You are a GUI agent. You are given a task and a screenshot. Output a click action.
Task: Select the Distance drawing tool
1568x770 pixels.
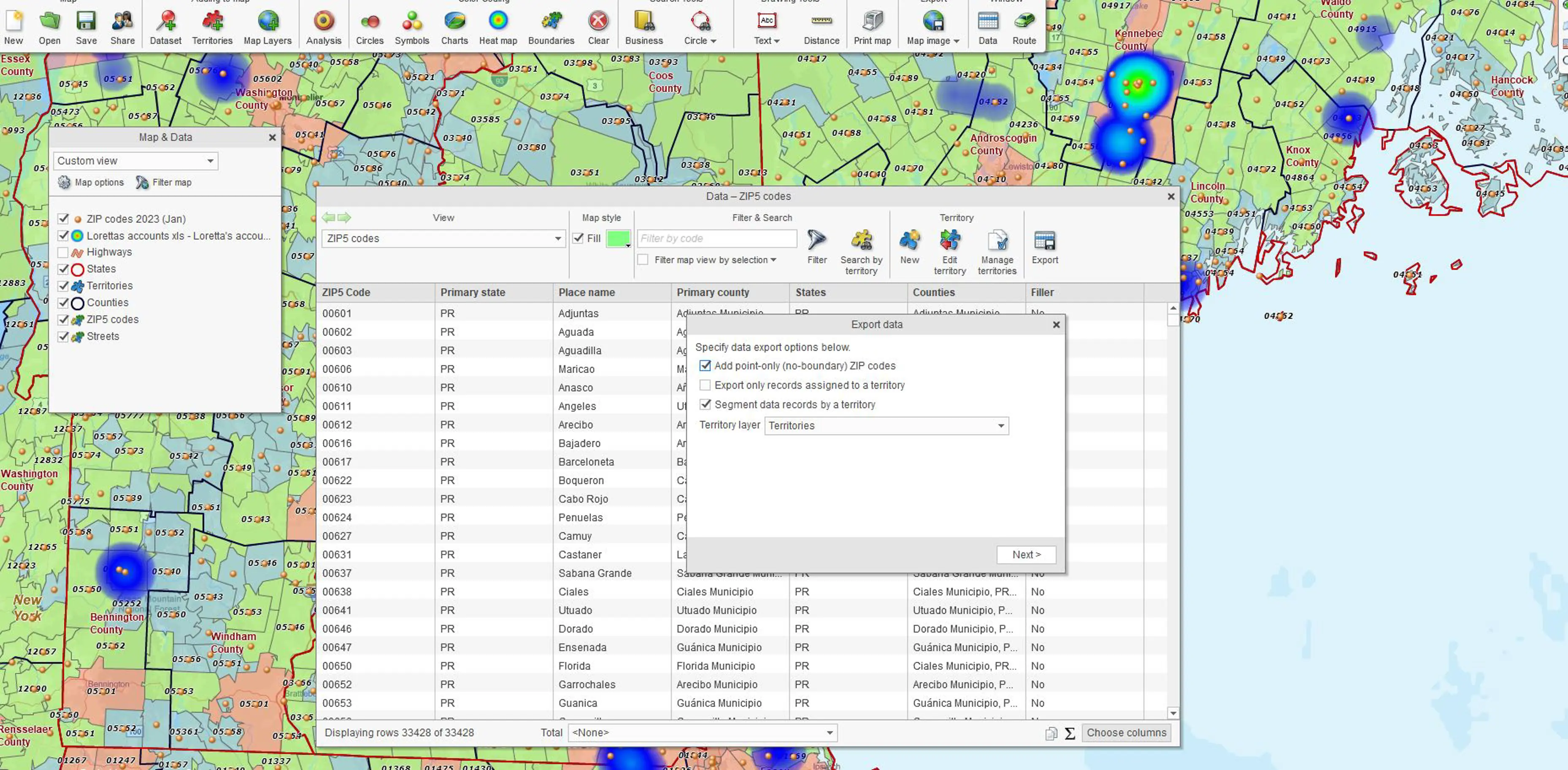[821, 21]
